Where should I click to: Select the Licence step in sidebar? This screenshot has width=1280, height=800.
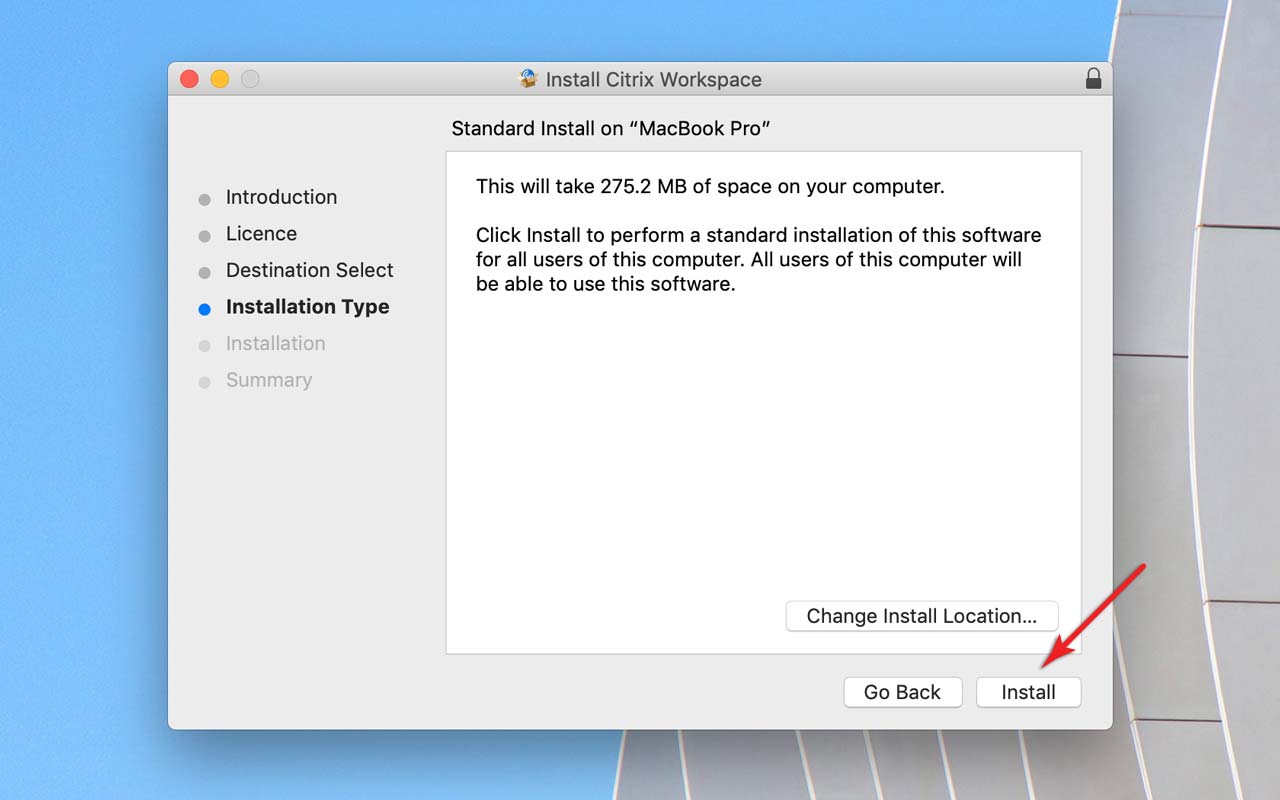261,233
